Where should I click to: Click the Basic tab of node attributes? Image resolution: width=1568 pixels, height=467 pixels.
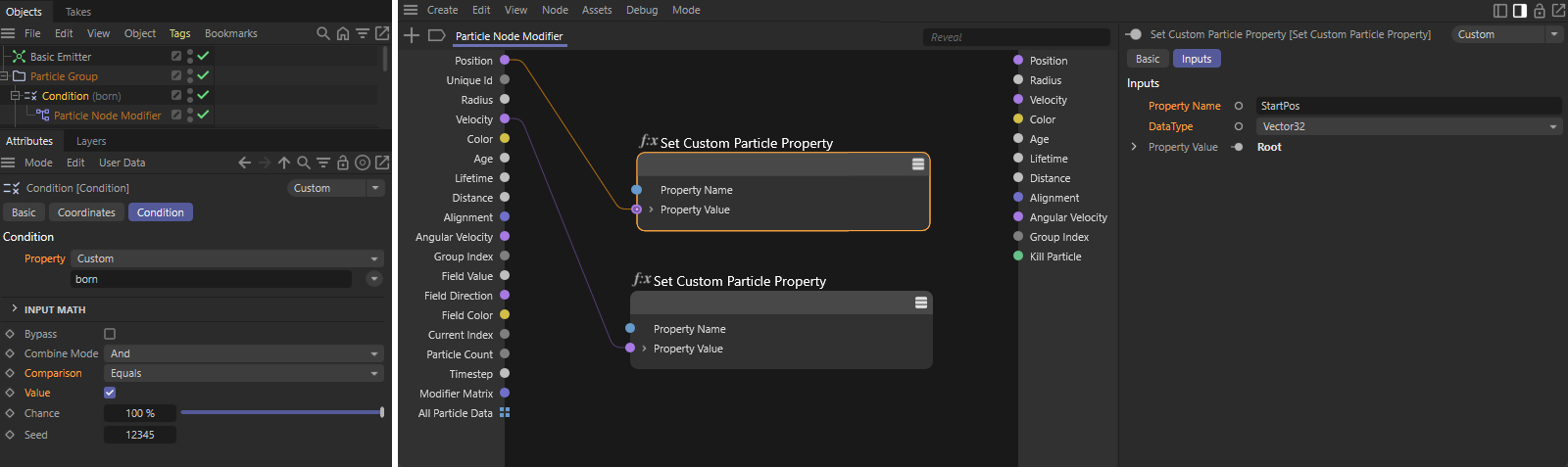tap(1147, 59)
